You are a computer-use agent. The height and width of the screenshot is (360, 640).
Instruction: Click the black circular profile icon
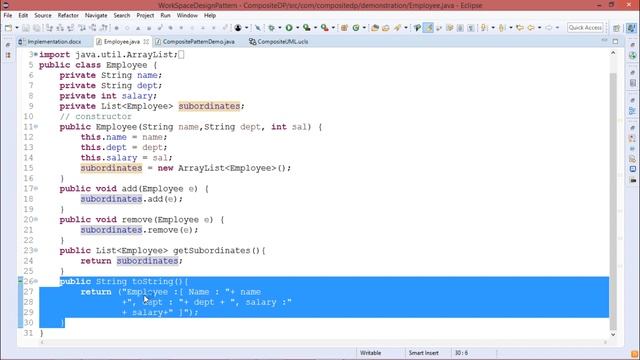pyautogui.click(x=238, y=28)
